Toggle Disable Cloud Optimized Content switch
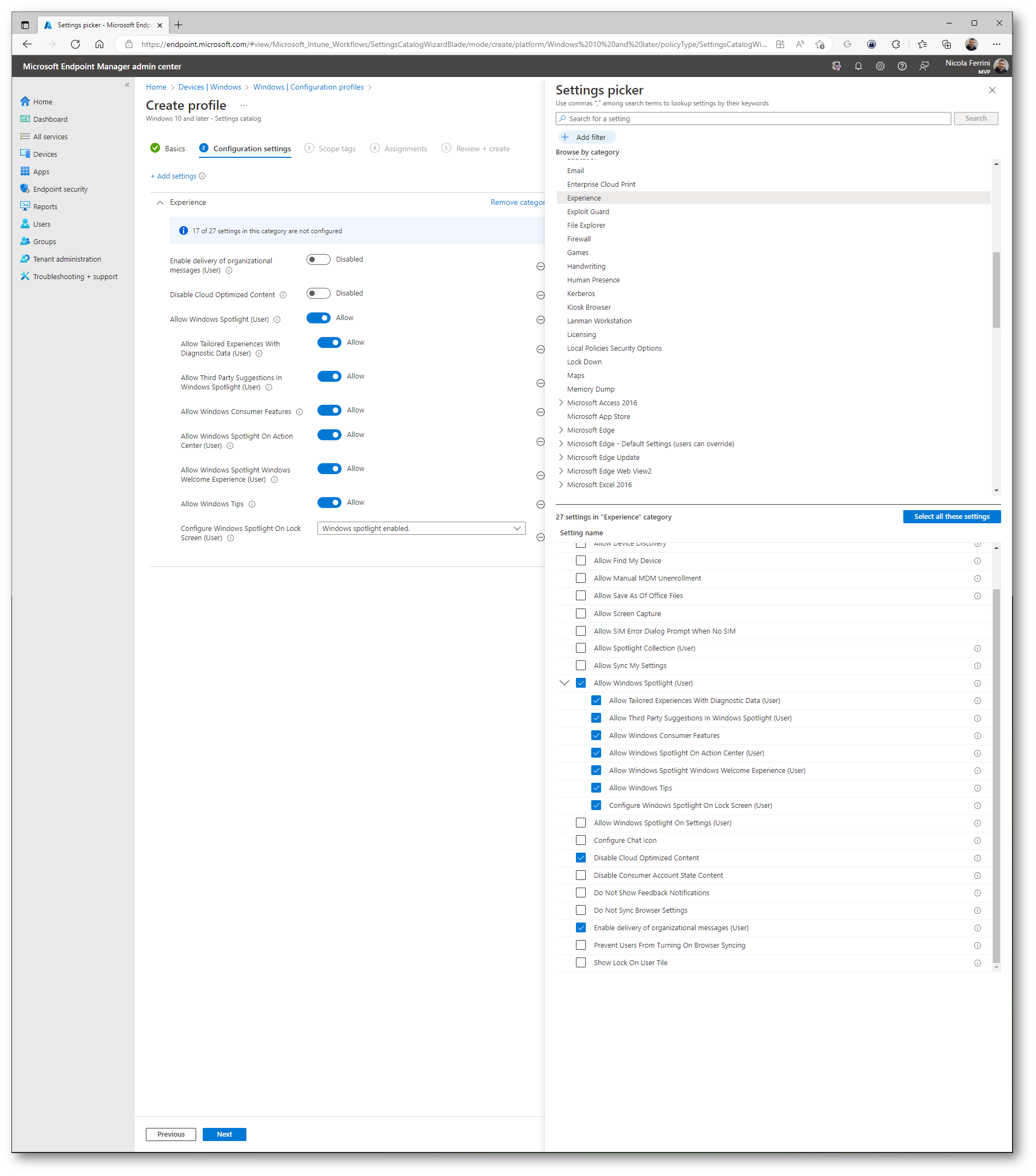Screen dimensions: 1036x1176 (318, 293)
